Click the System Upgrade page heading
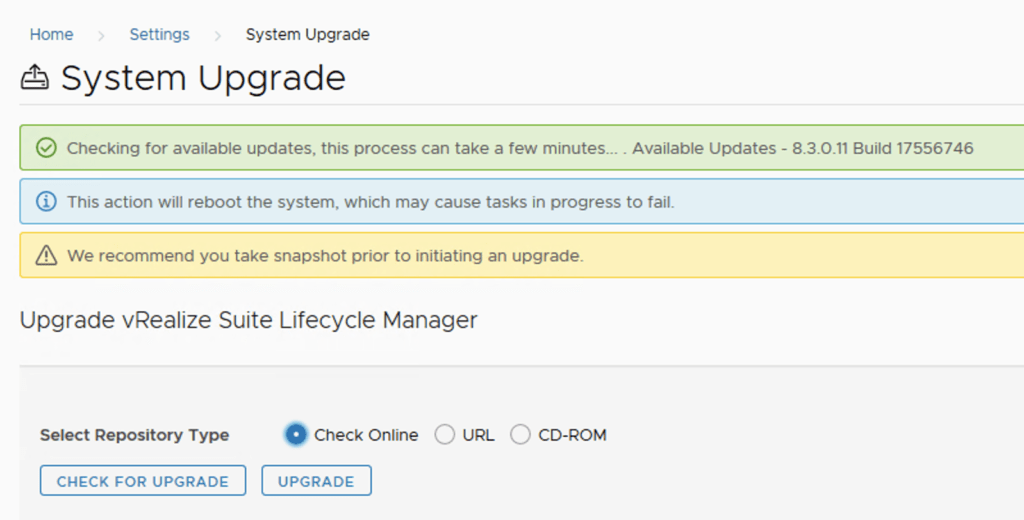 tap(203, 78)
